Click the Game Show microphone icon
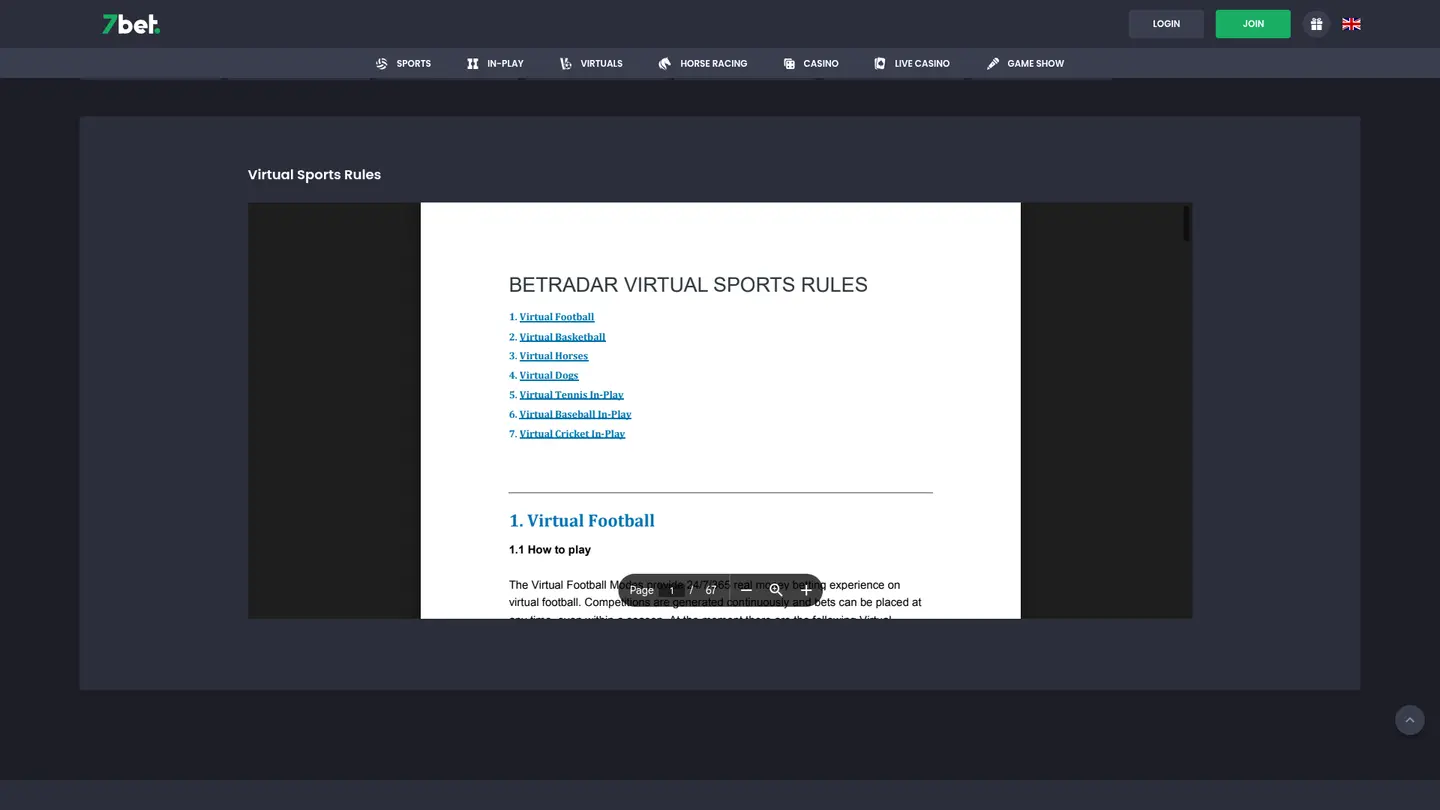This screenshot has width=1440, height=810. click(x=993, y=63)
